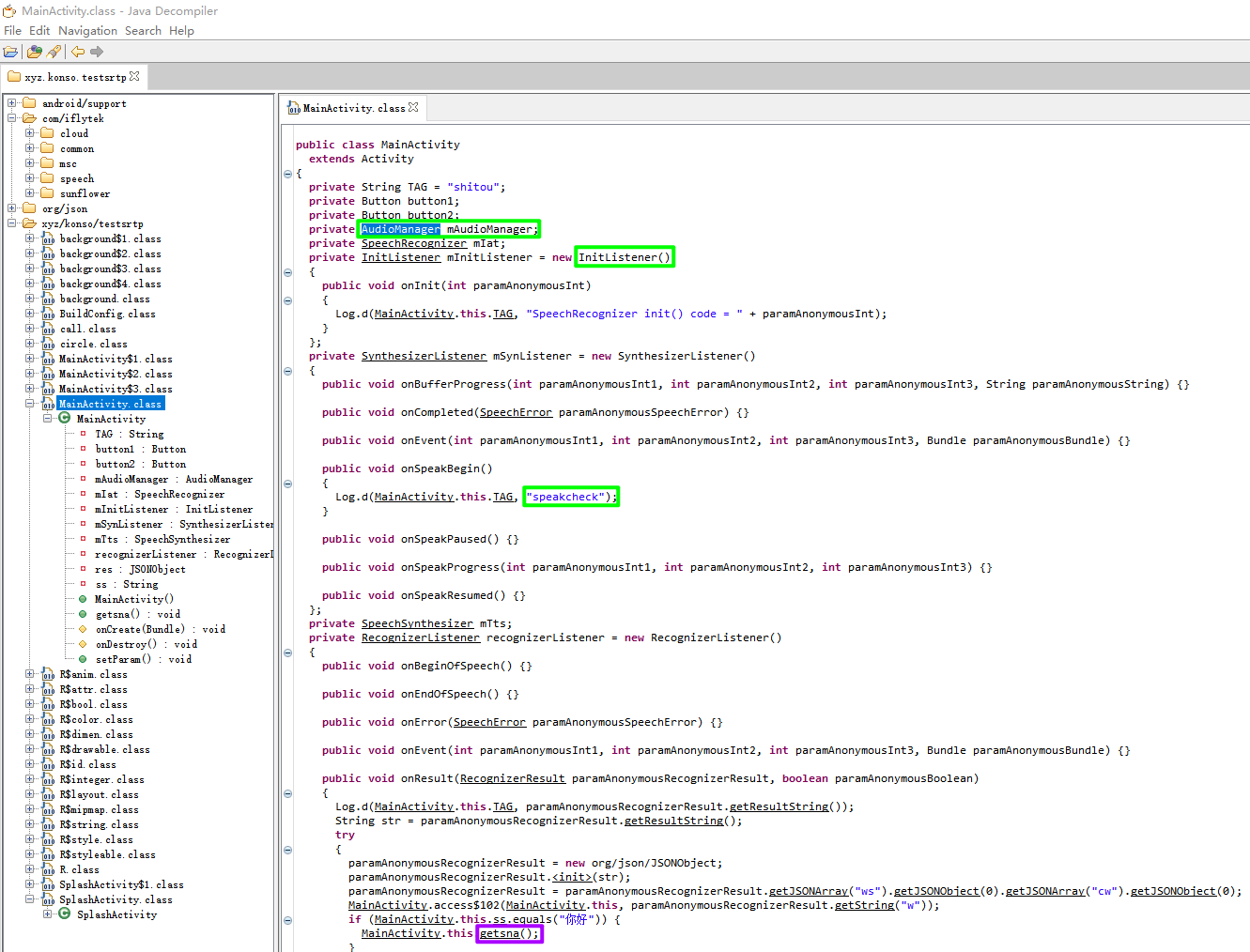
Task: Go forward with the right arrow icon
Action: tap(97, 52)
